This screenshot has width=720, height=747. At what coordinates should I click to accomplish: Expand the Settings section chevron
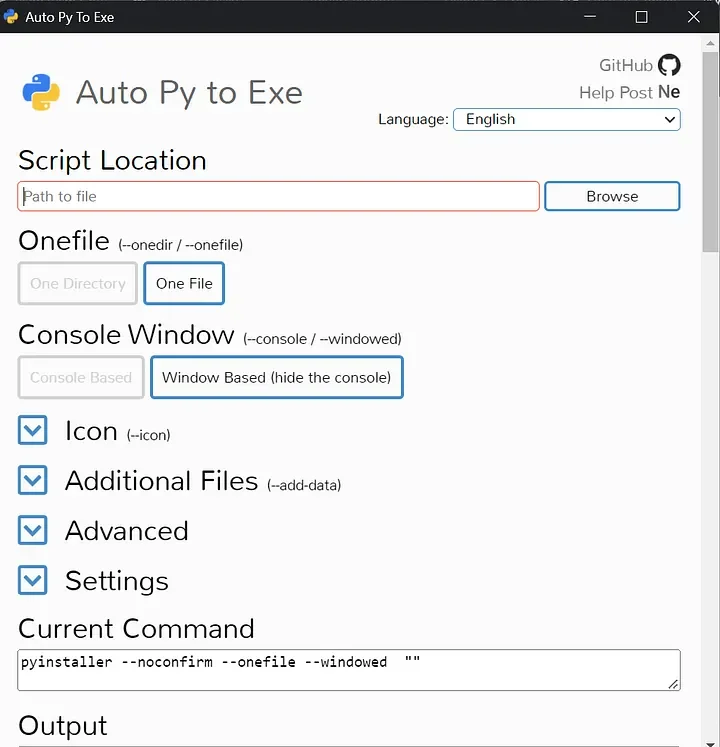click(x=32, y=580)
